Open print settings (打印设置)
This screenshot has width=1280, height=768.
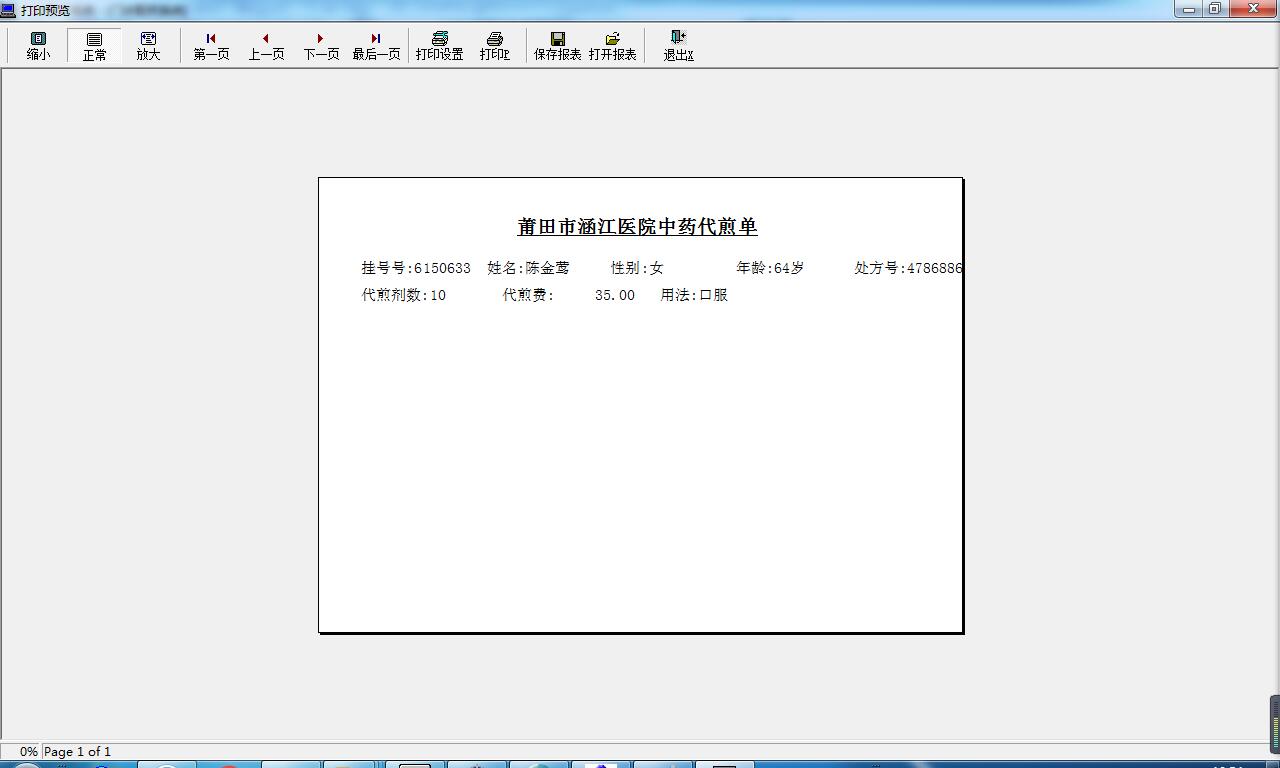(x=440, y=46)
